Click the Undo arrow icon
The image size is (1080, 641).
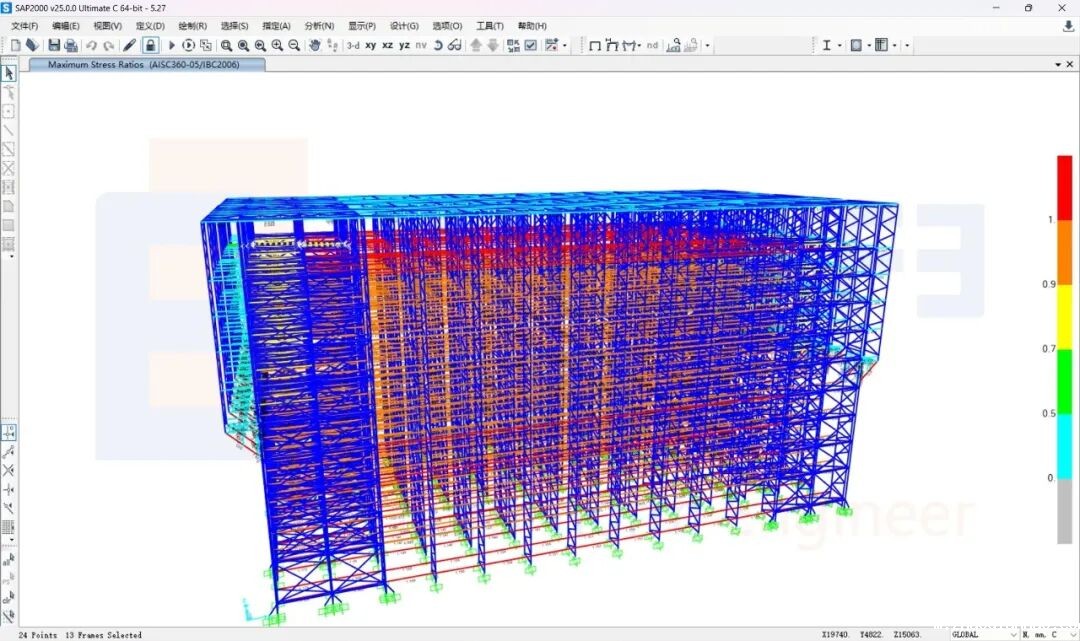pyautogui.click(x=92, y=45)
